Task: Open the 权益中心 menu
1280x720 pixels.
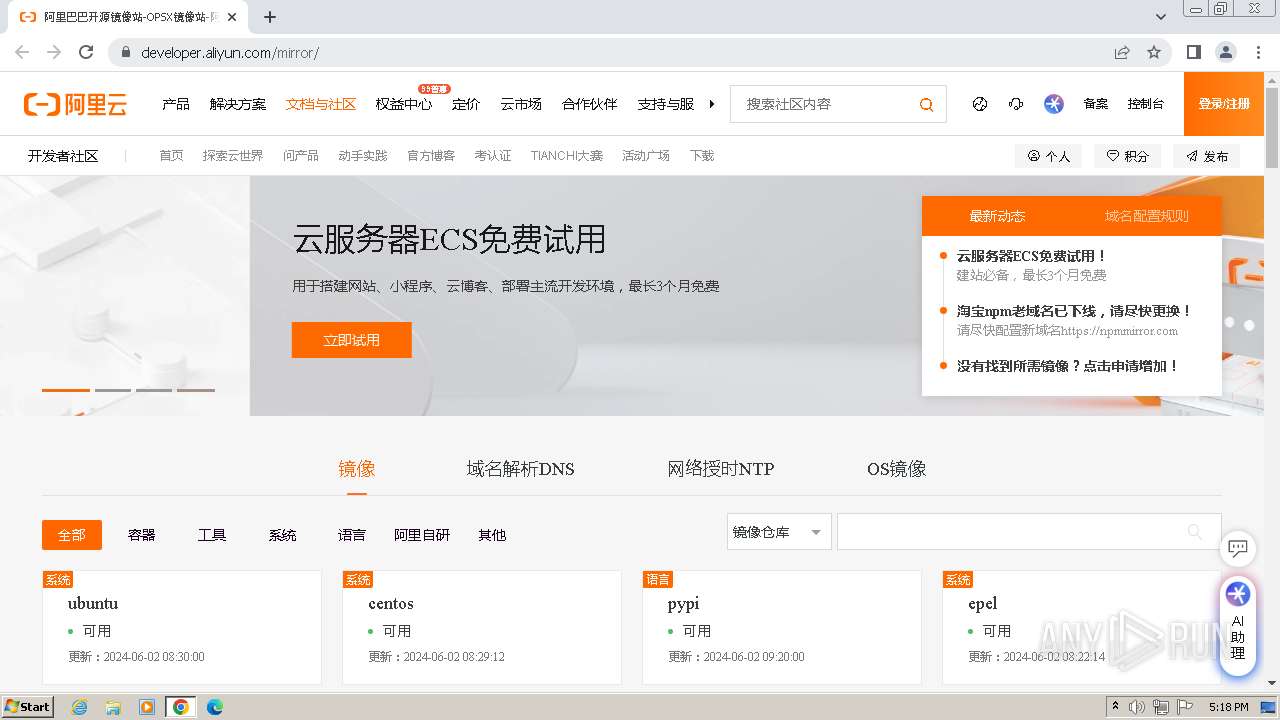Action: tap(404, 104)
